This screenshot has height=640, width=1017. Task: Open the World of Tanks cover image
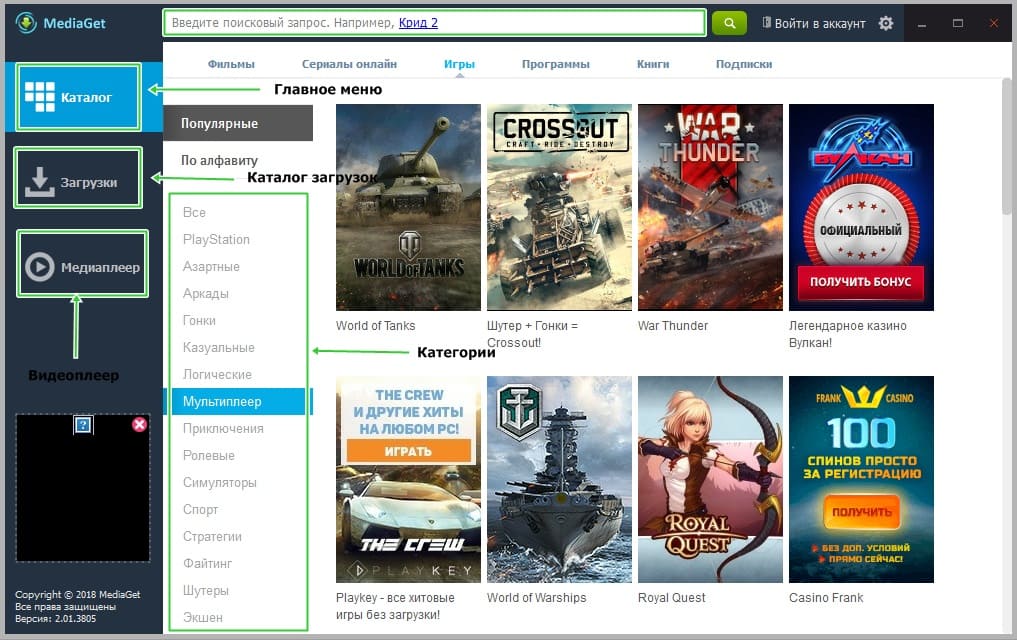409,207
